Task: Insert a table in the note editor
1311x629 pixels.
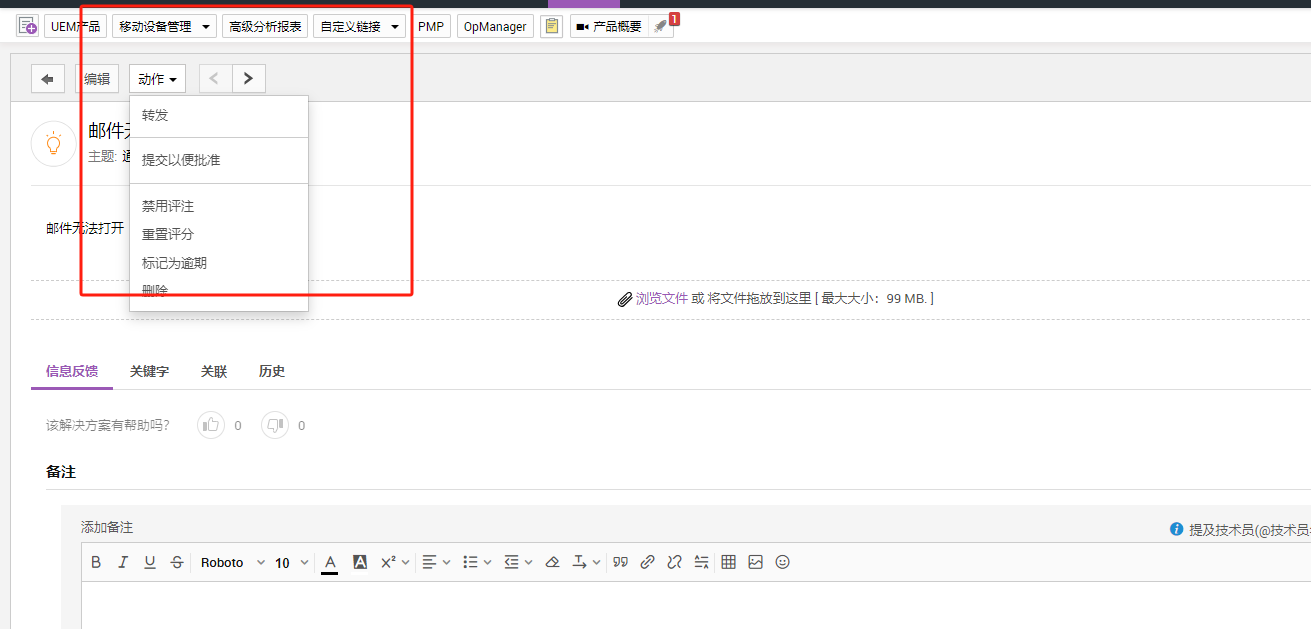Action: click(x=728, y=562)
